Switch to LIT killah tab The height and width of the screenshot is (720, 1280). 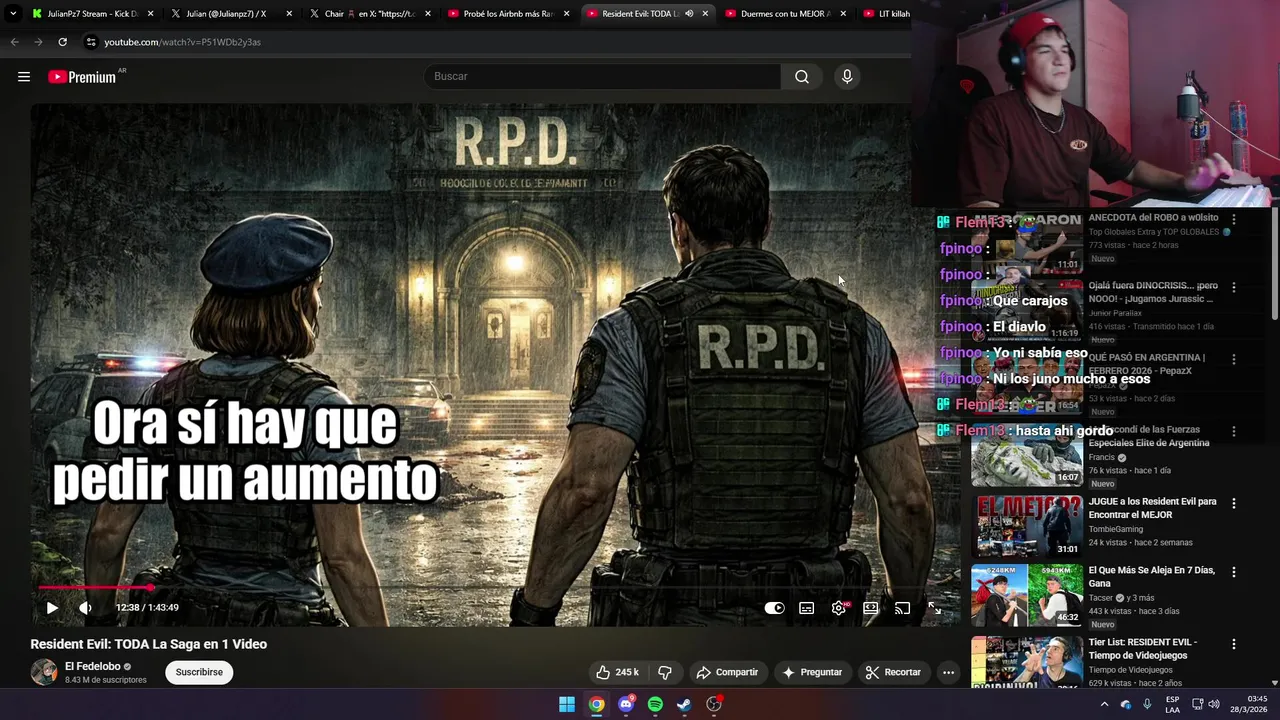[887, 14]
